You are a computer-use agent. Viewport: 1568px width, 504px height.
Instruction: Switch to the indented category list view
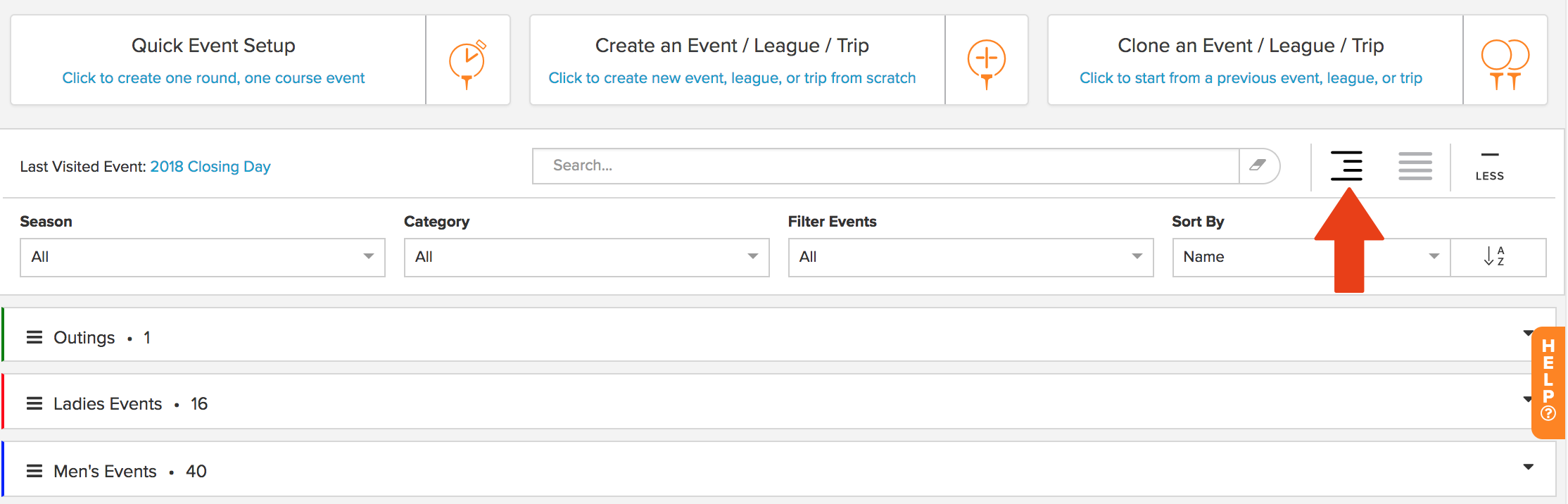click(x=1346, y=165)
